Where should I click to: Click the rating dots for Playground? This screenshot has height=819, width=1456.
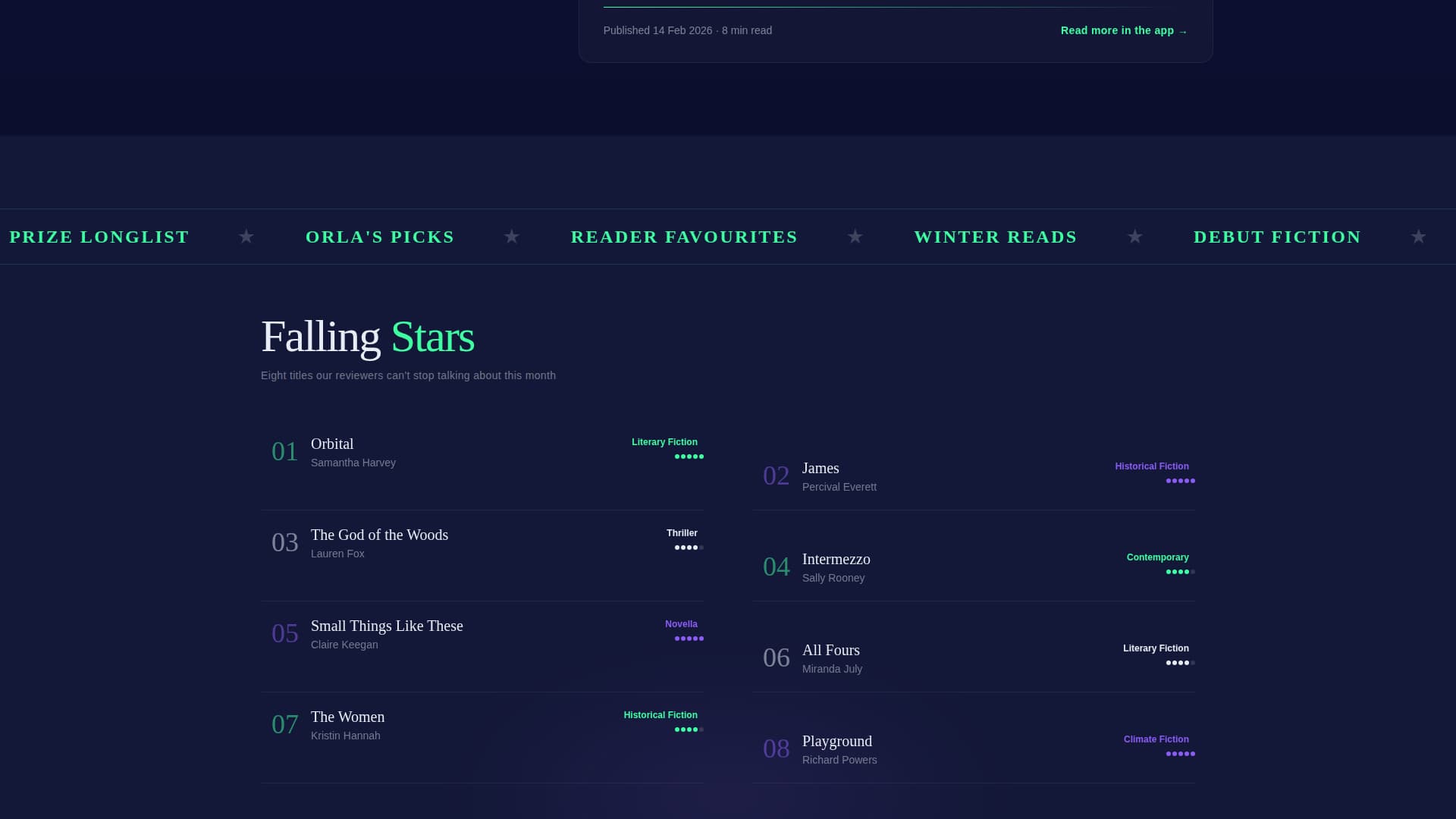1180,754
